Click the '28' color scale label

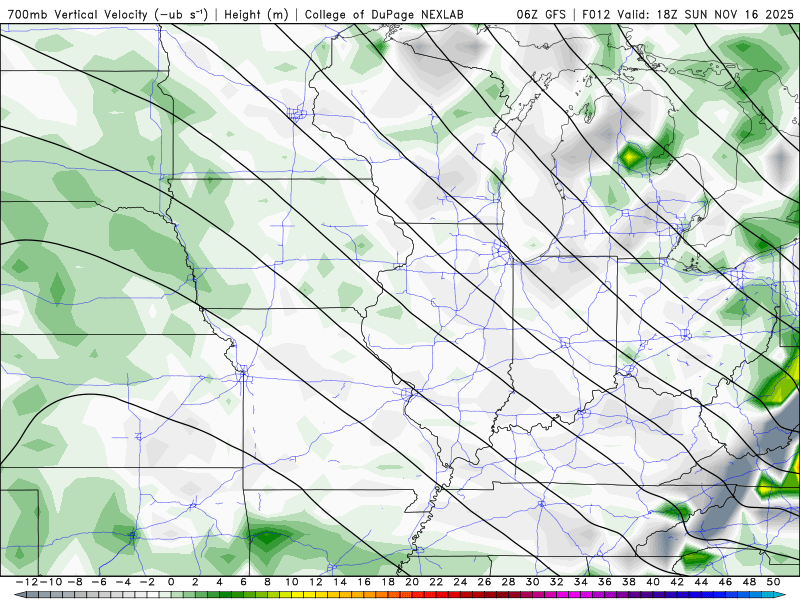(508, 582)
